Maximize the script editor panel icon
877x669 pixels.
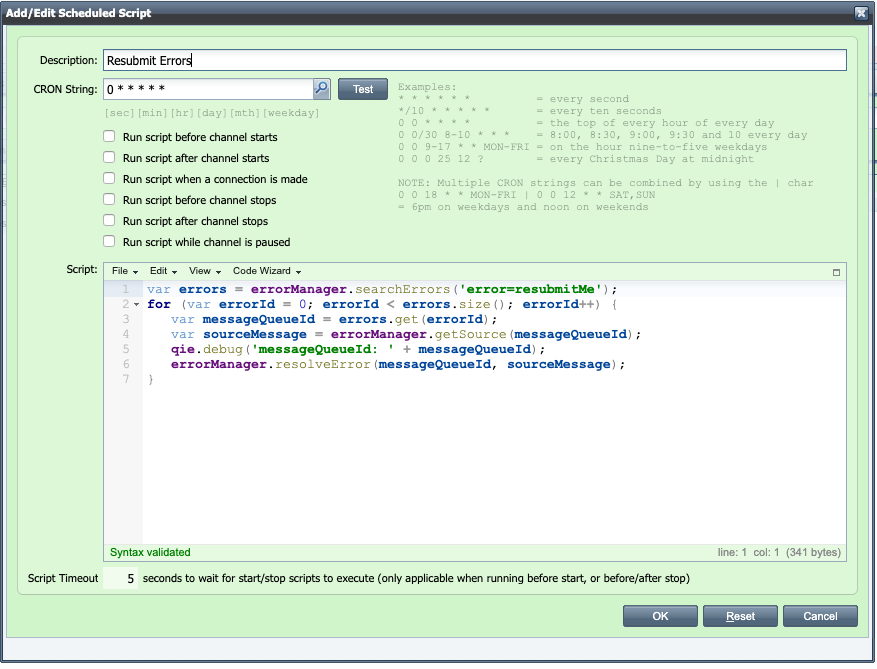pos(836,272)
